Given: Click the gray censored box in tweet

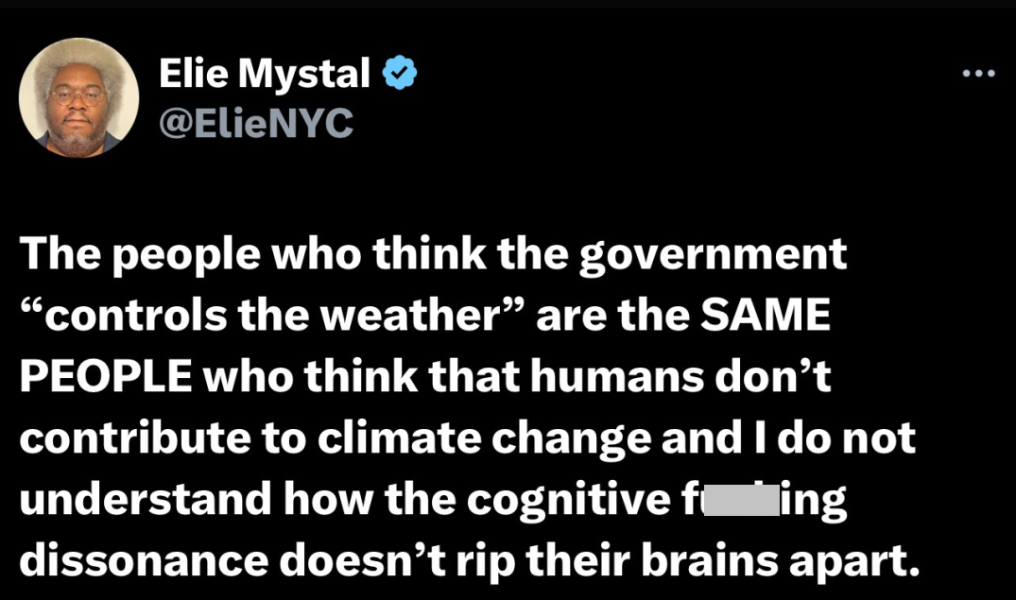Looking at the screenshot, I should tap(742, 500).
